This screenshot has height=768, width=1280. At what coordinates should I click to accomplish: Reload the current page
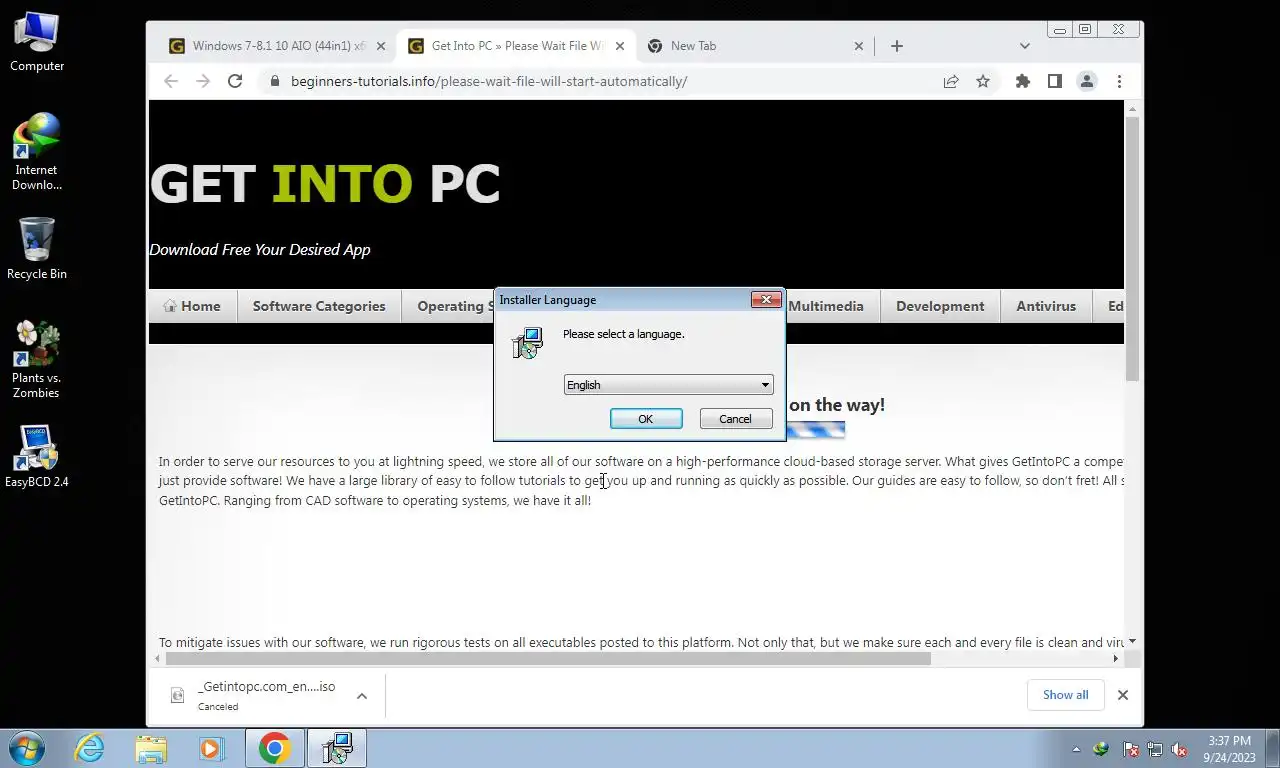point(235,81)
